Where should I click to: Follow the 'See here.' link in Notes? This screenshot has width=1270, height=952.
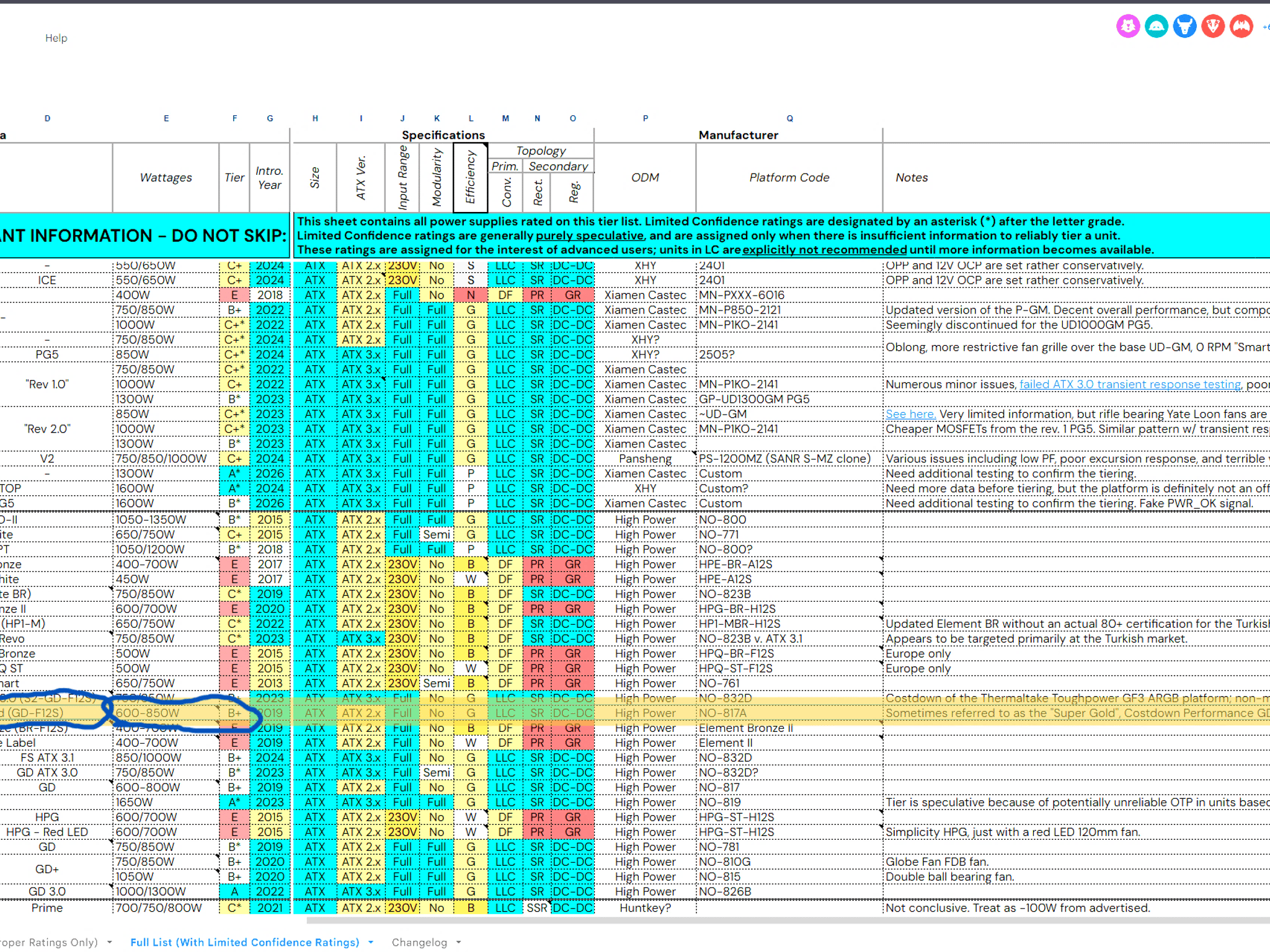click(x=910, y=414)
